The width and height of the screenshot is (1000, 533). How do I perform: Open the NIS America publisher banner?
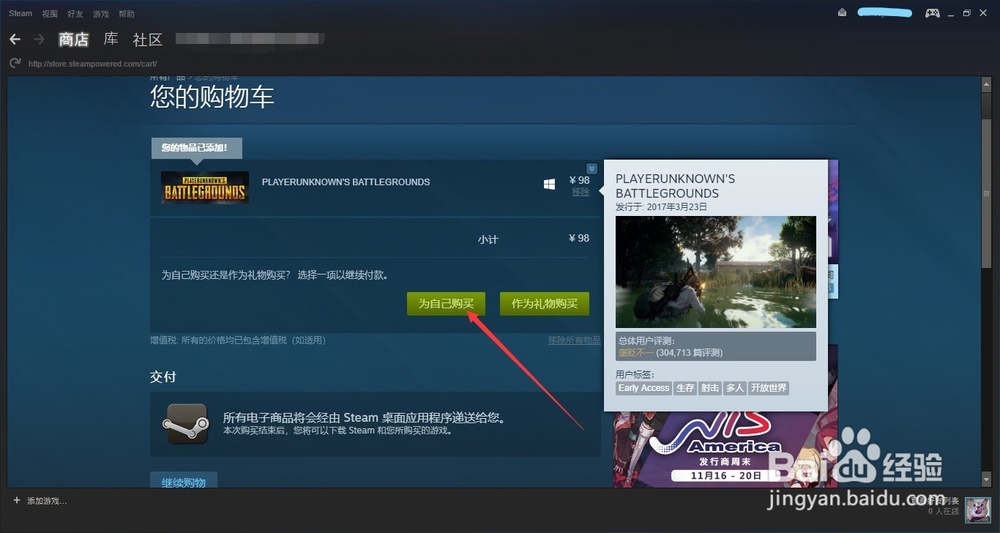pos(726,449)
